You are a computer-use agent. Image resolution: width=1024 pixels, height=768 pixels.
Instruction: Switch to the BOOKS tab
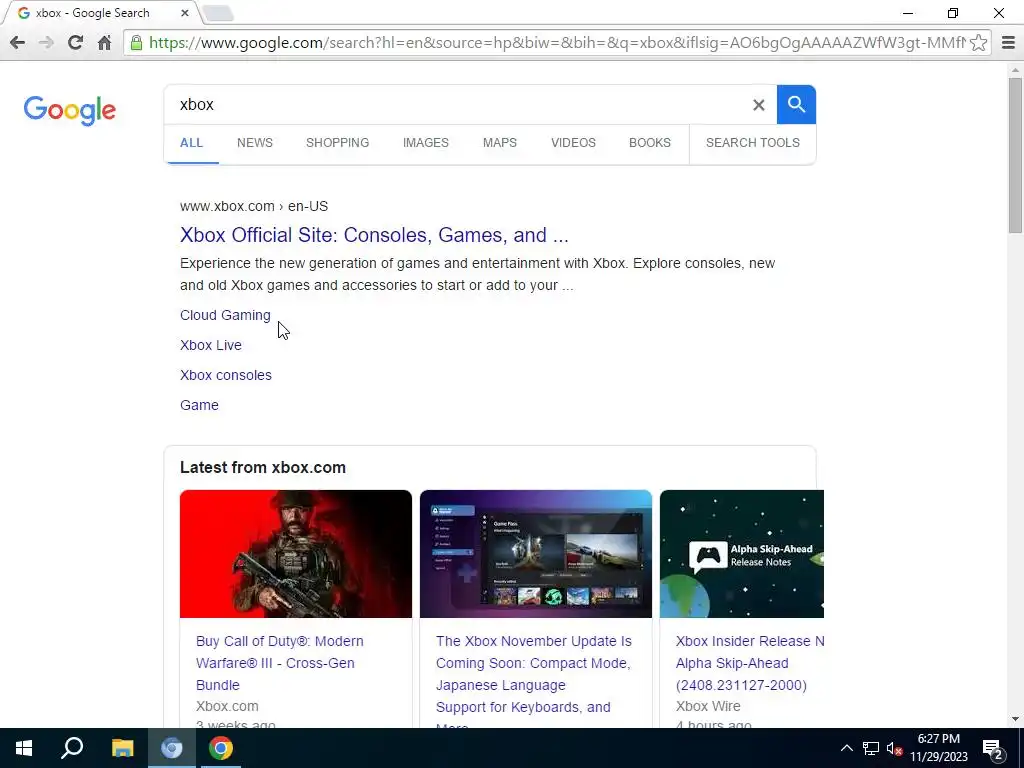650,142
